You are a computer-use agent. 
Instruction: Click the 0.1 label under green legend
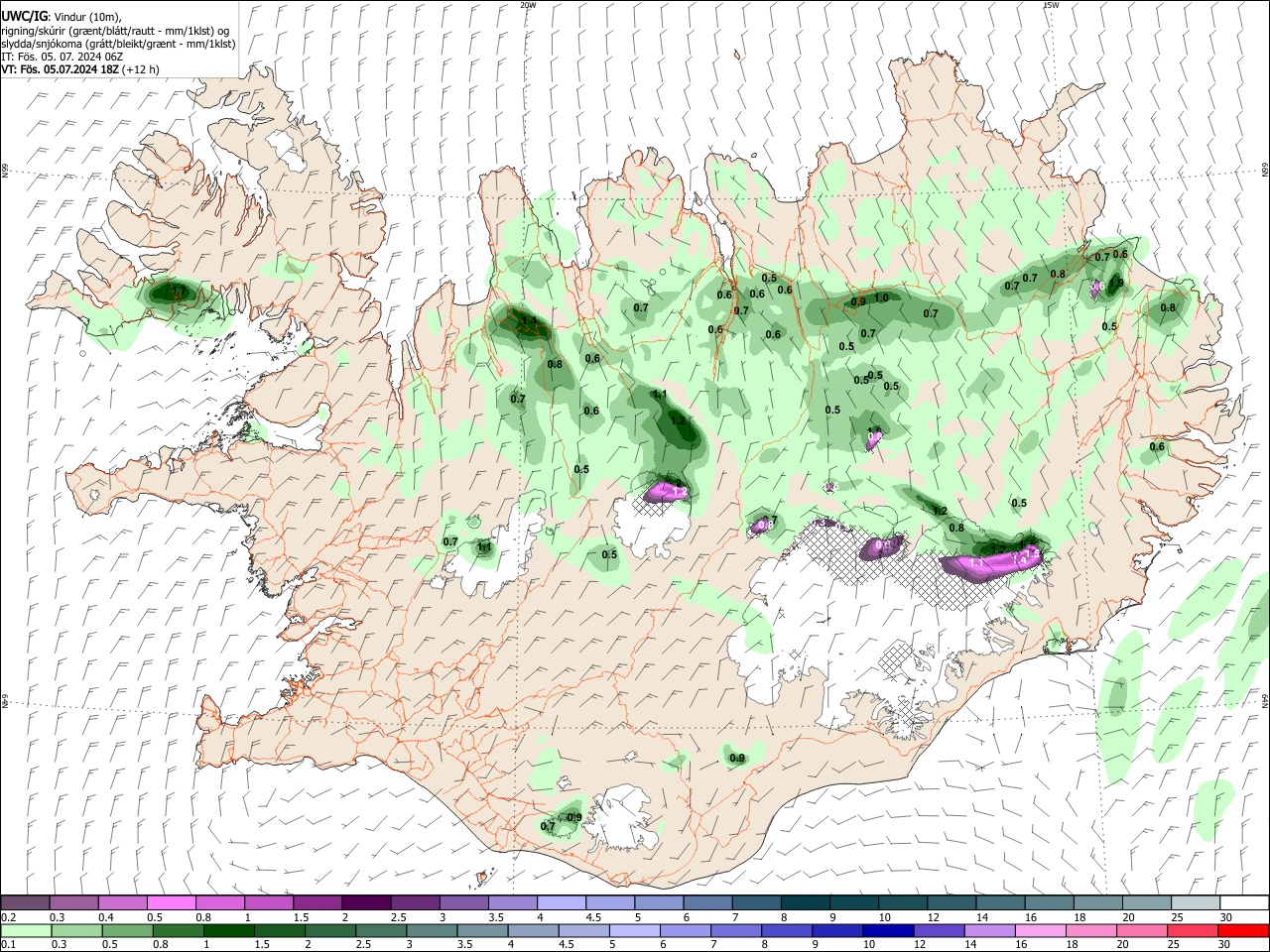(x=8, y=945)
